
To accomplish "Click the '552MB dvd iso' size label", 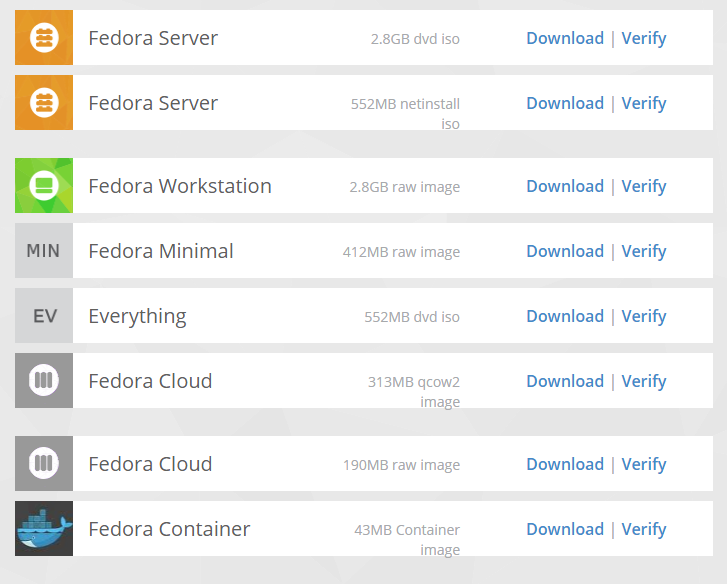I will tap(412, 317).
